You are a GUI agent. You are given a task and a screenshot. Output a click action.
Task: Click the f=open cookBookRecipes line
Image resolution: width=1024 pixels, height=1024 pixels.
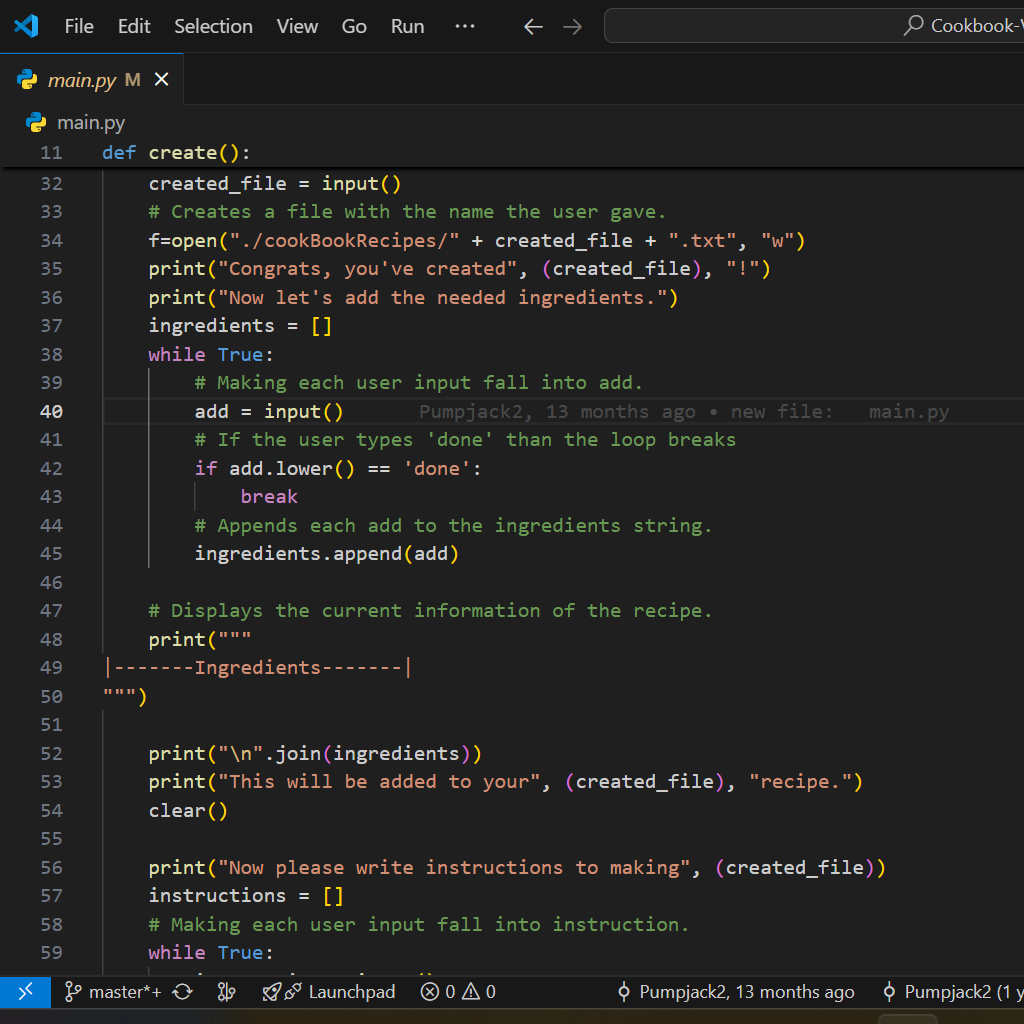(477, 241)
